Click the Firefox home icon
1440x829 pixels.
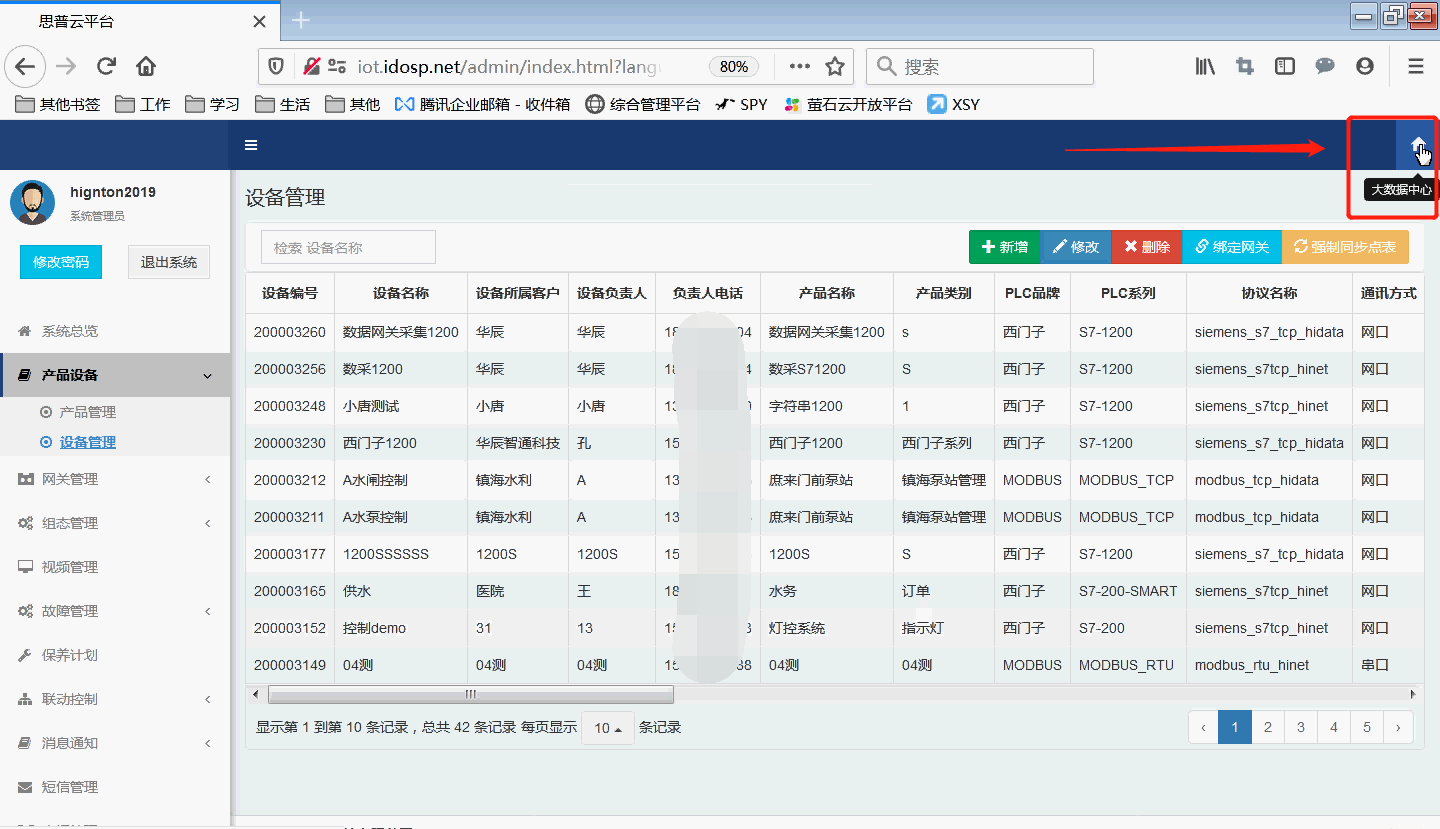click(146, 67)
